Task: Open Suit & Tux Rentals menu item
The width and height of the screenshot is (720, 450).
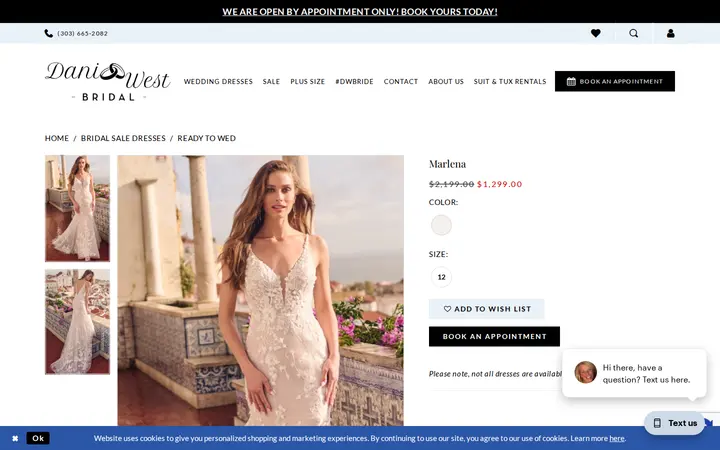Action: point(510,81)
